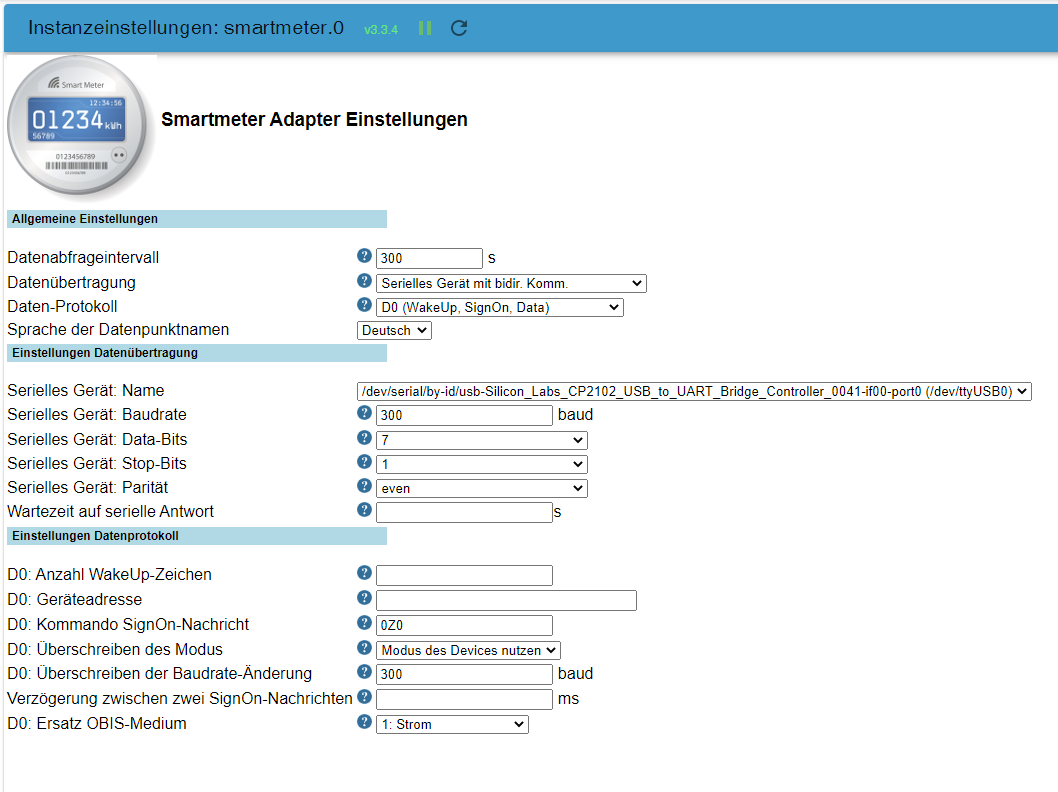The height and width of the screenshot is (792, 1058).
Task: Click the Kommando SignOn-Nachricht field
Action: point(464,625)
